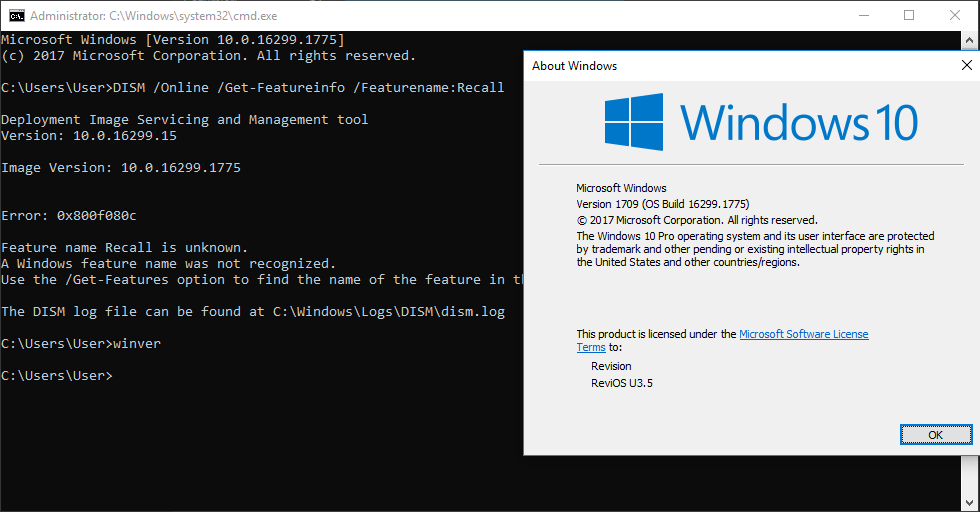Click the 'C:\Users\User>winver' line
Viewport: 980px width, 512px height.
coord(81,343)
